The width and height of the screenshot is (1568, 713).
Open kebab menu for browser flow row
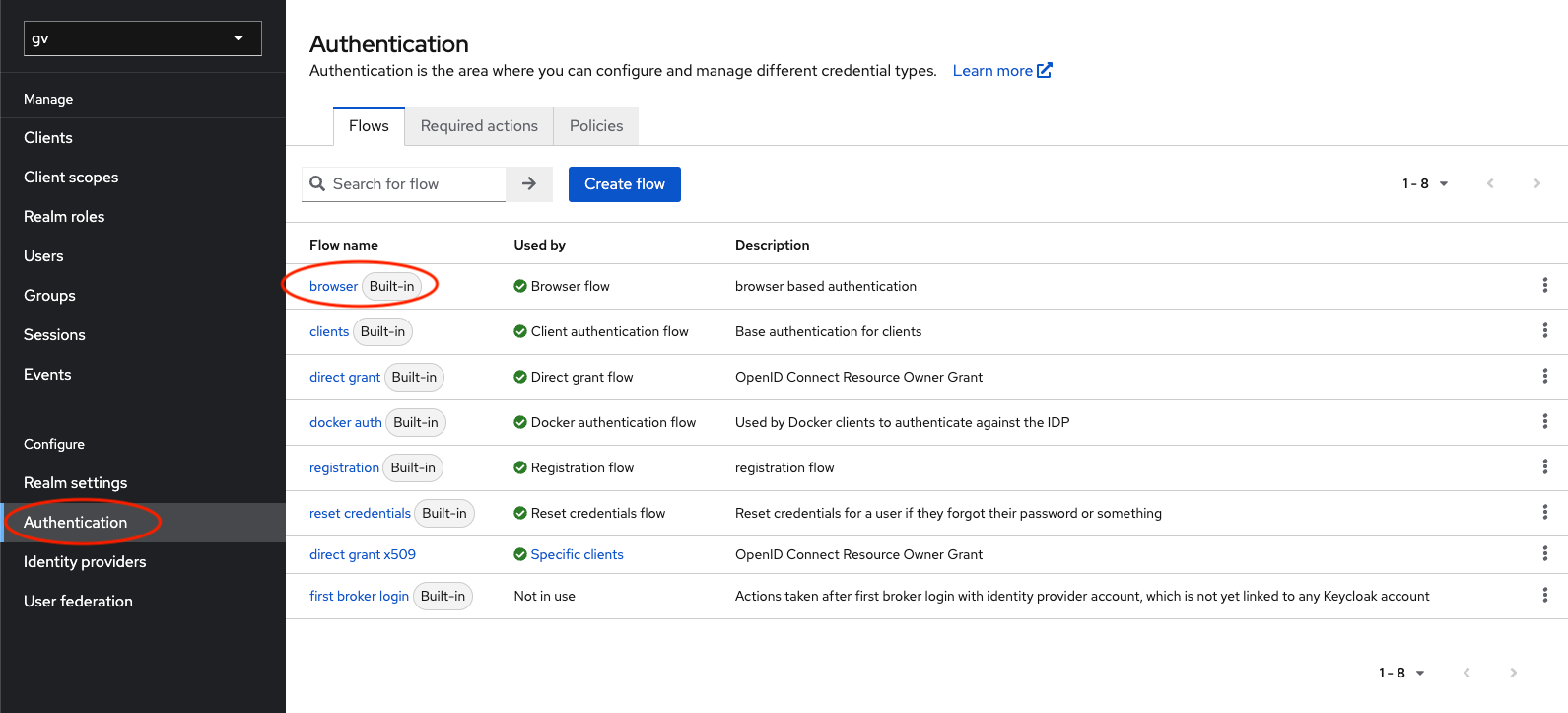coord(1544,286)
